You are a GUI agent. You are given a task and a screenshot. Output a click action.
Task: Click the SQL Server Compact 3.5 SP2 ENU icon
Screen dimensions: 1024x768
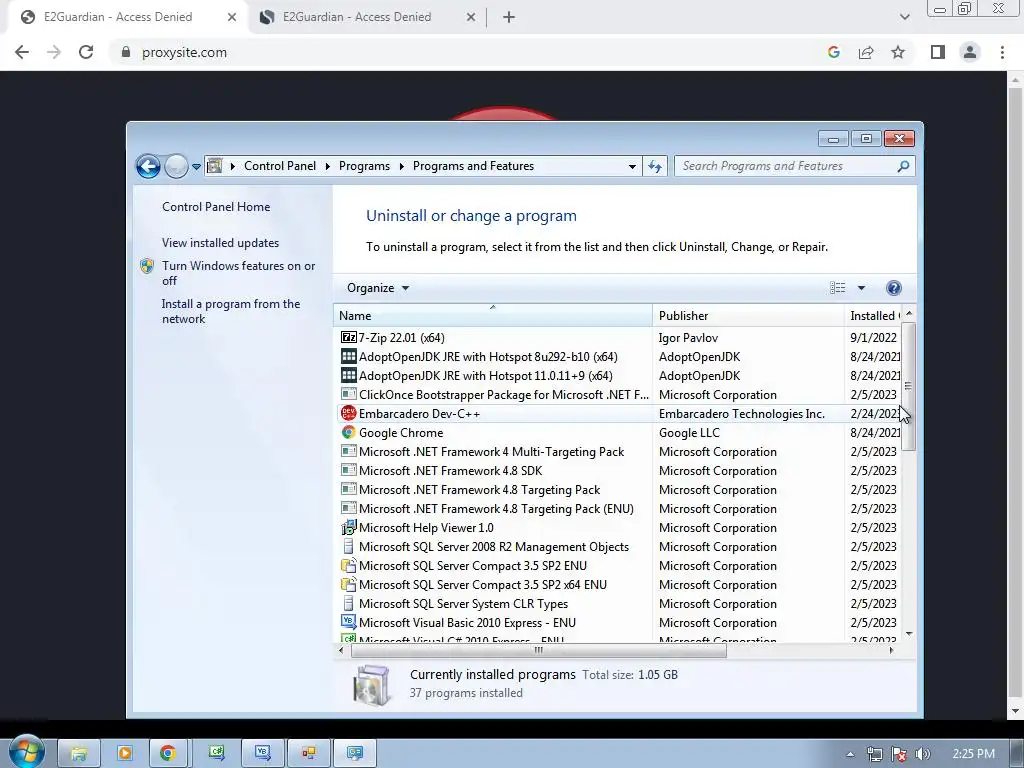[349, 566]
